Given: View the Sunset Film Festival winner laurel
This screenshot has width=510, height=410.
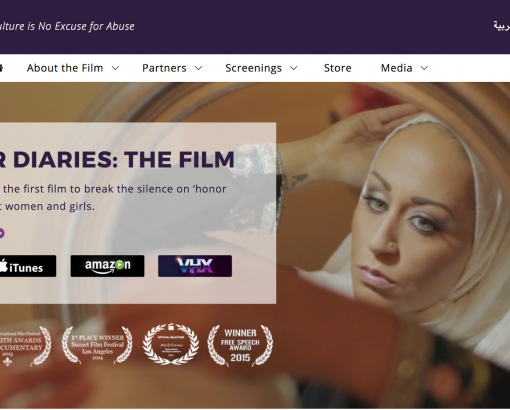Looking at the screenshot, I should [x=97, y=345].
